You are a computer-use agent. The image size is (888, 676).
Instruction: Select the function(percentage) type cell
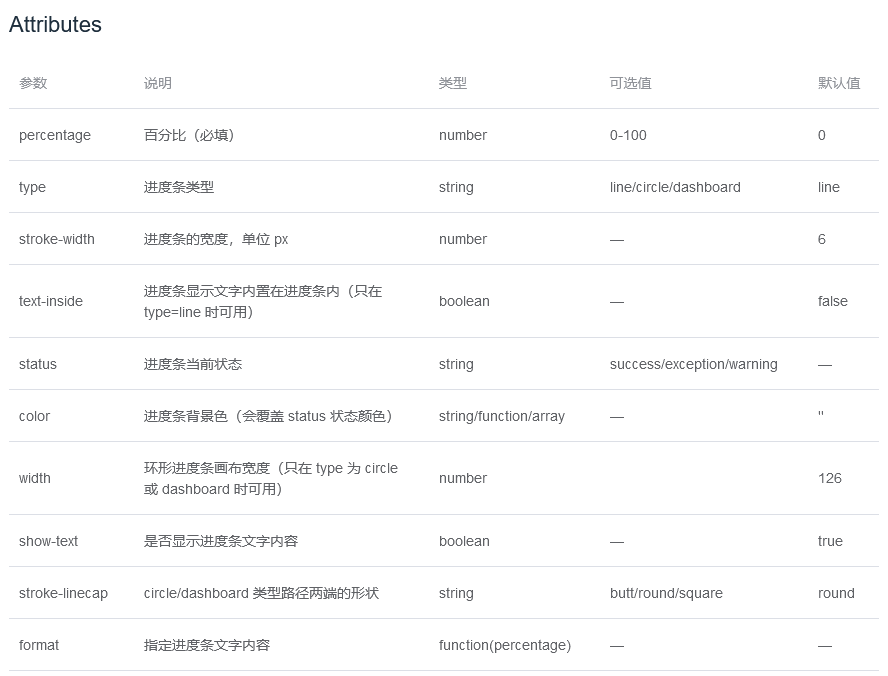point(504,645)
